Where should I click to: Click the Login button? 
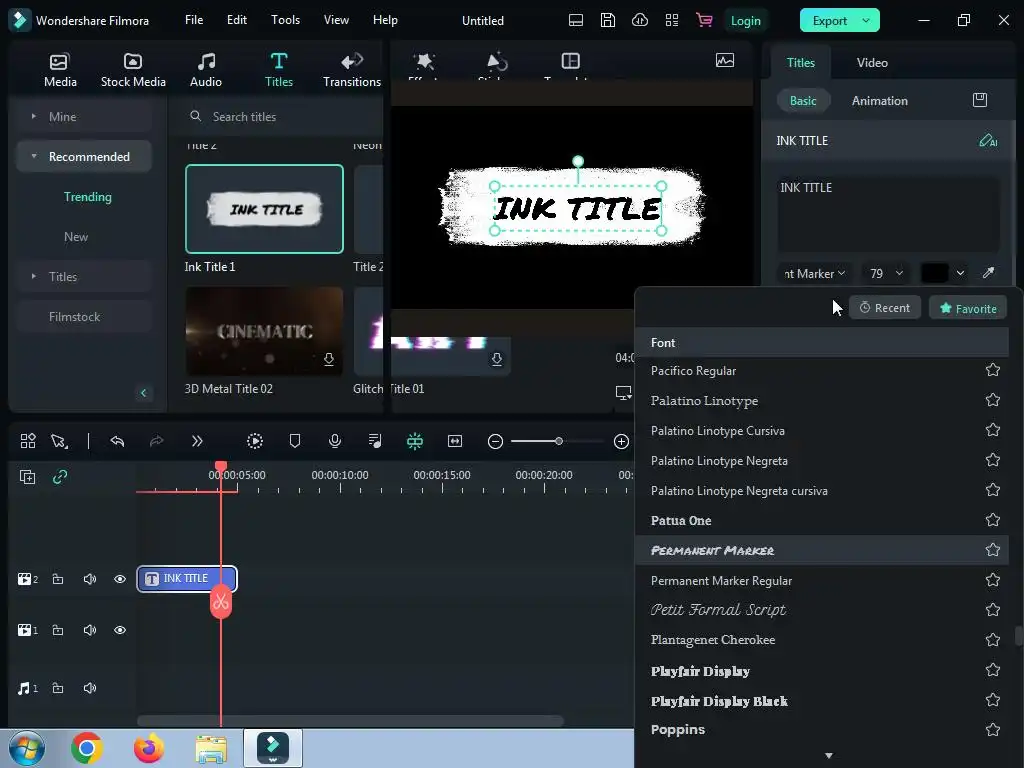tap(745, 21)
